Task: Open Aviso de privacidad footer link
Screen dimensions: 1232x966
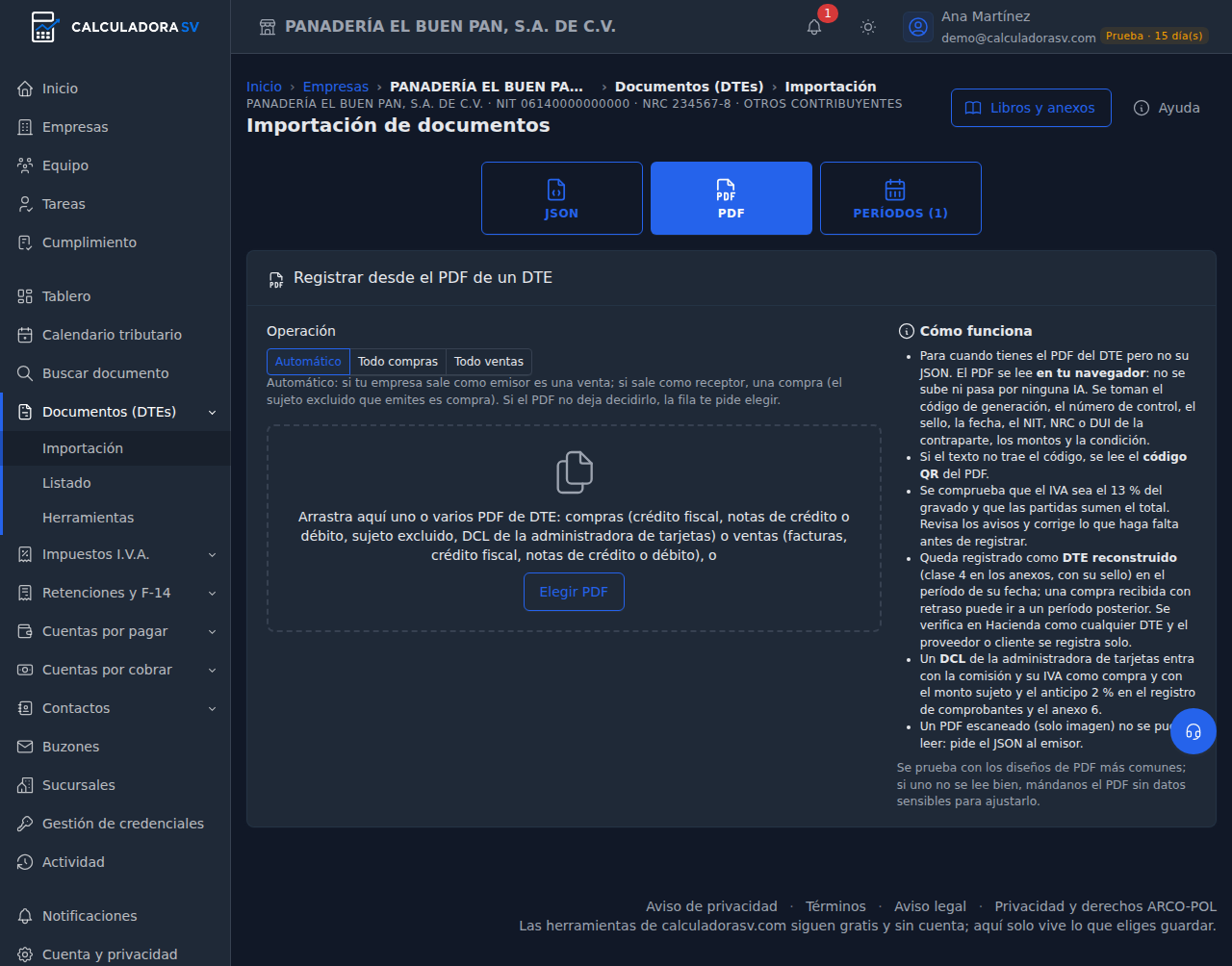Action: 711,906
